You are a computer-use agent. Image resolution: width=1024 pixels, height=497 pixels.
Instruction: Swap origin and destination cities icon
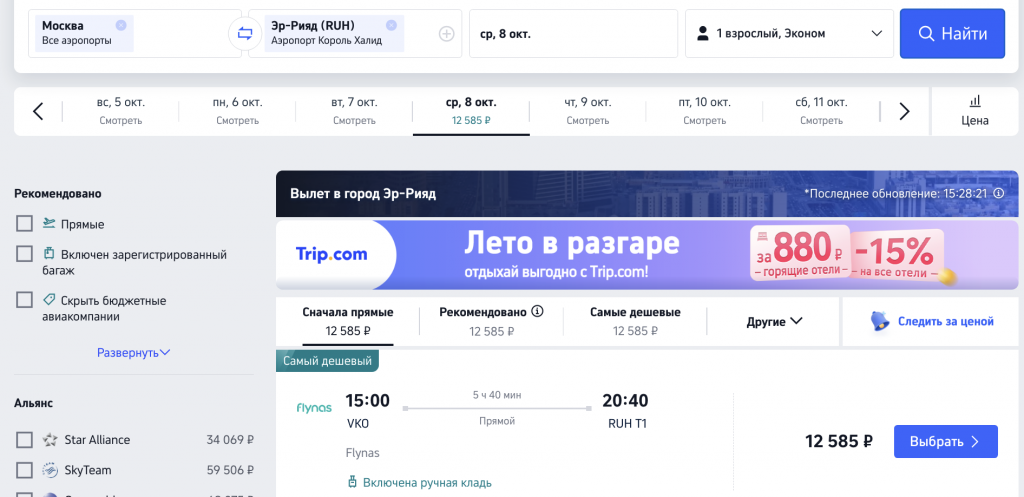[245, 34]
